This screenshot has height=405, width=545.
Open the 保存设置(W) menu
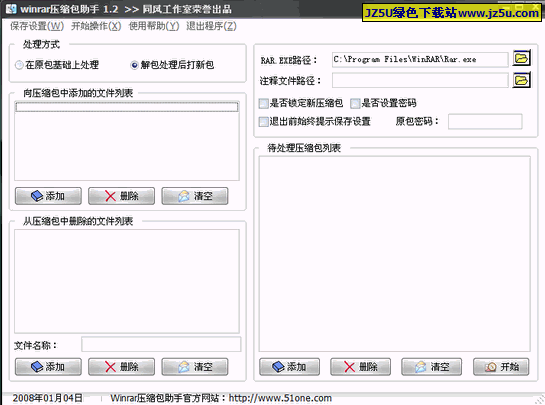(x=37, y=26)
